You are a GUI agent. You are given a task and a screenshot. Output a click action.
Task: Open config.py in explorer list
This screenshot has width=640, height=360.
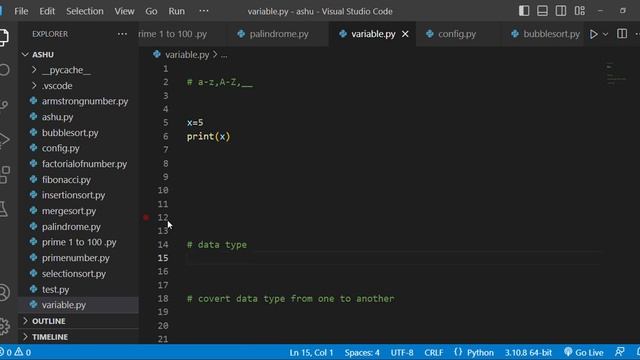(78, 148)
